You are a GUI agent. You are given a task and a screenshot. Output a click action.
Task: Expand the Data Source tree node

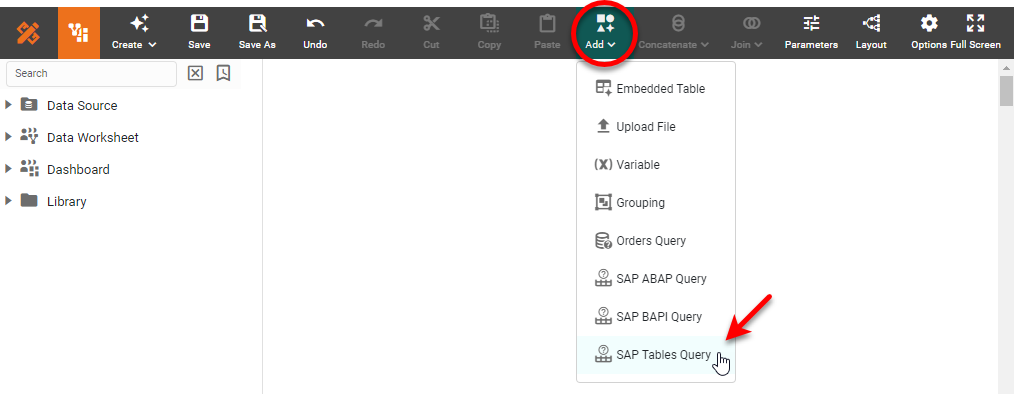[x=8, y=105]
